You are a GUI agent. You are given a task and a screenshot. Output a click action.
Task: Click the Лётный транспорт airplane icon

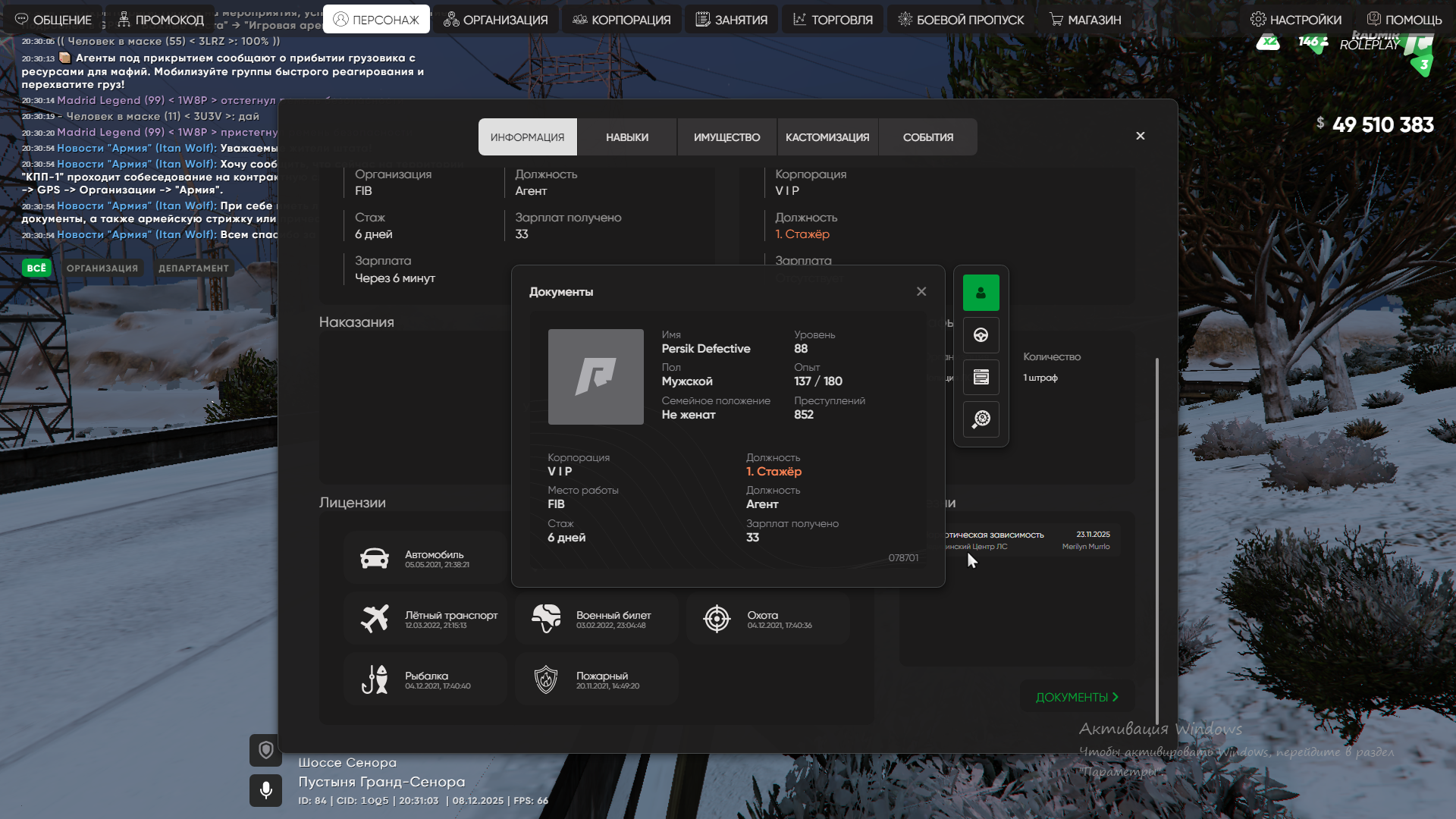(x=375, y=619)
